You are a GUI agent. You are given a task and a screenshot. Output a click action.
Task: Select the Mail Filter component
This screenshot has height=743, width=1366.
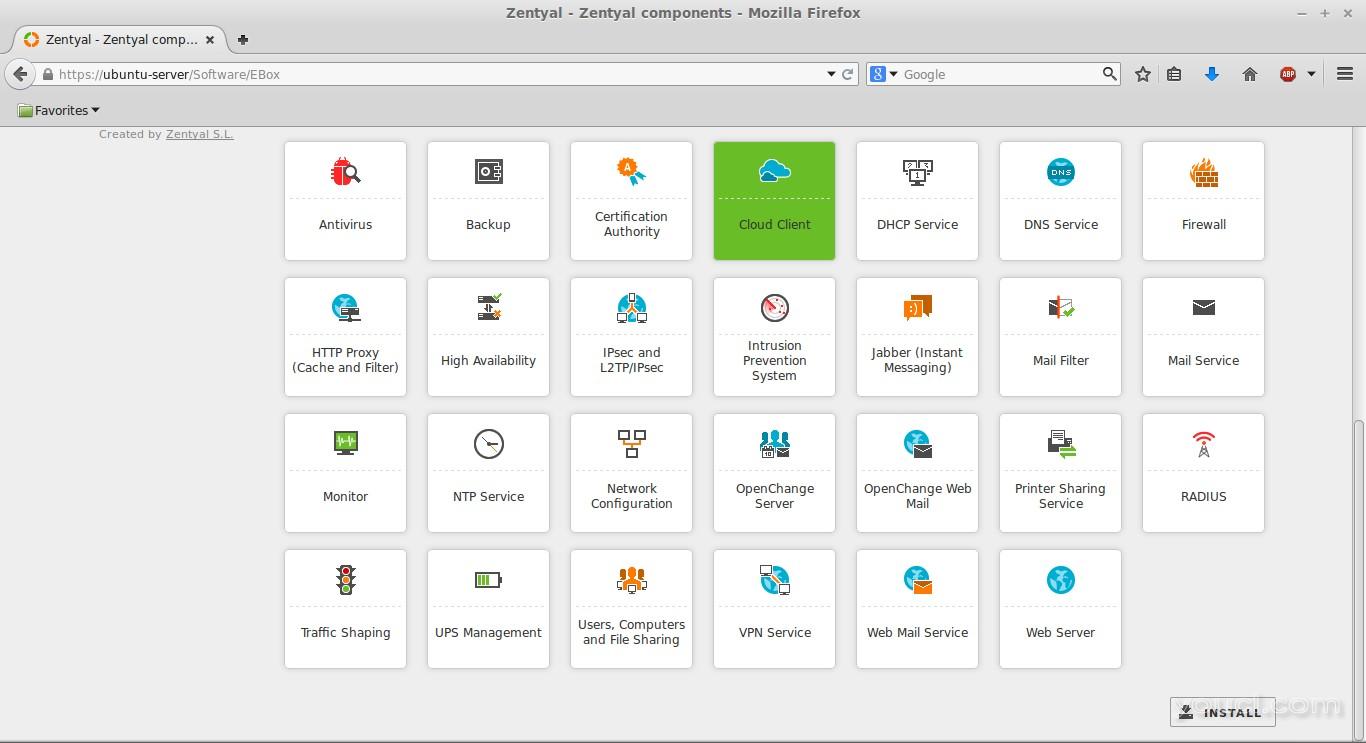[x=1060, y=337]
